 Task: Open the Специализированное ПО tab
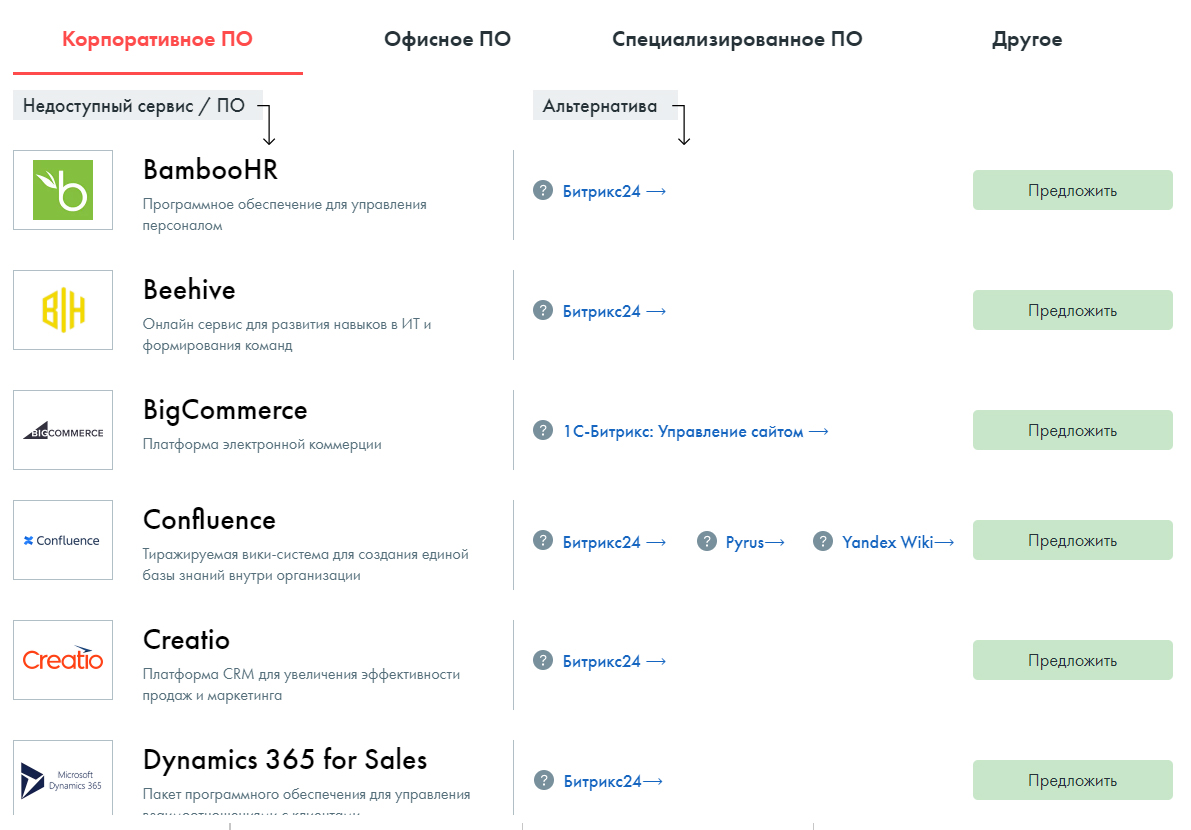click(x=737, y=39)
